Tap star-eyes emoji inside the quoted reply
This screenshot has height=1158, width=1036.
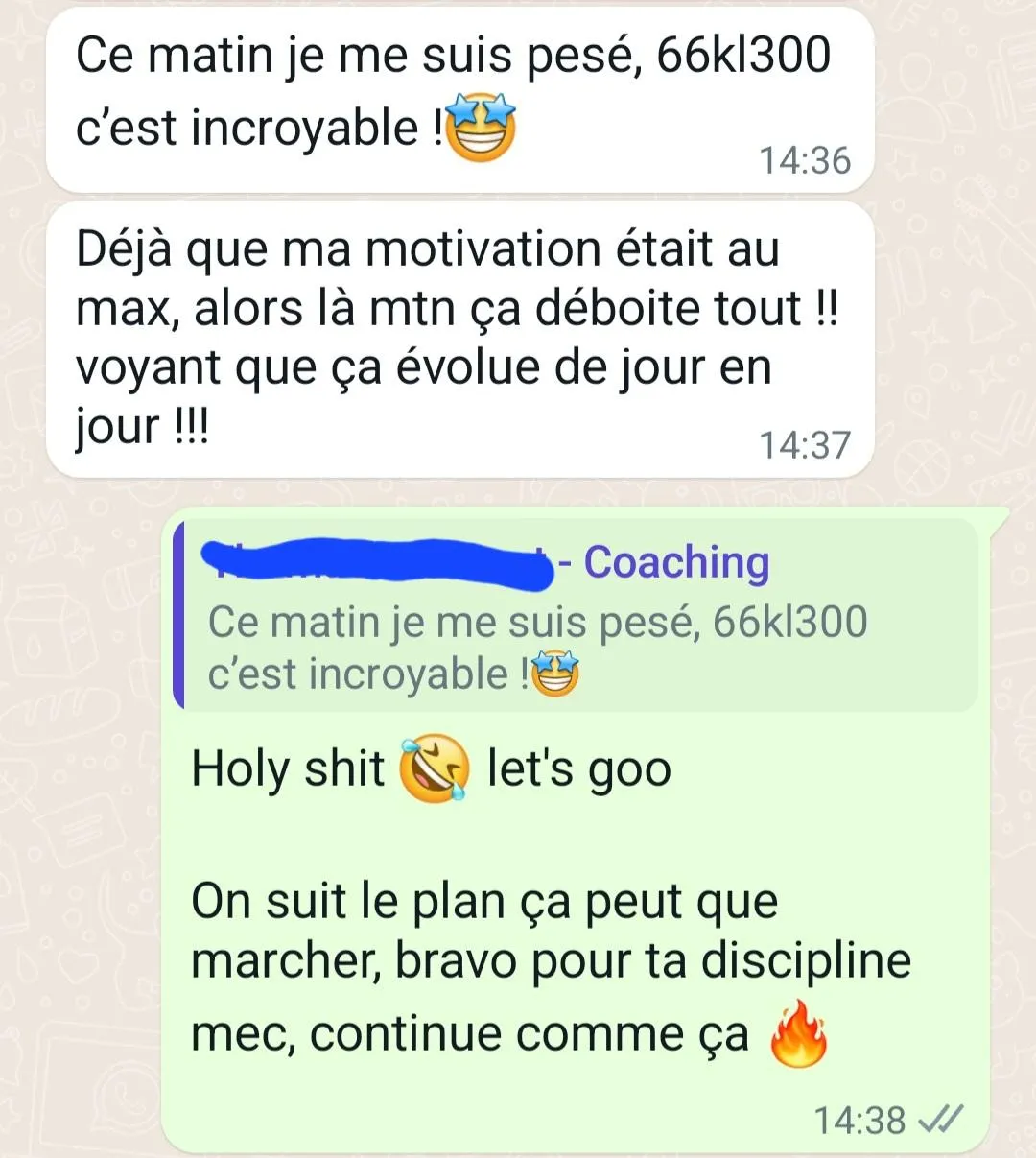554,674
